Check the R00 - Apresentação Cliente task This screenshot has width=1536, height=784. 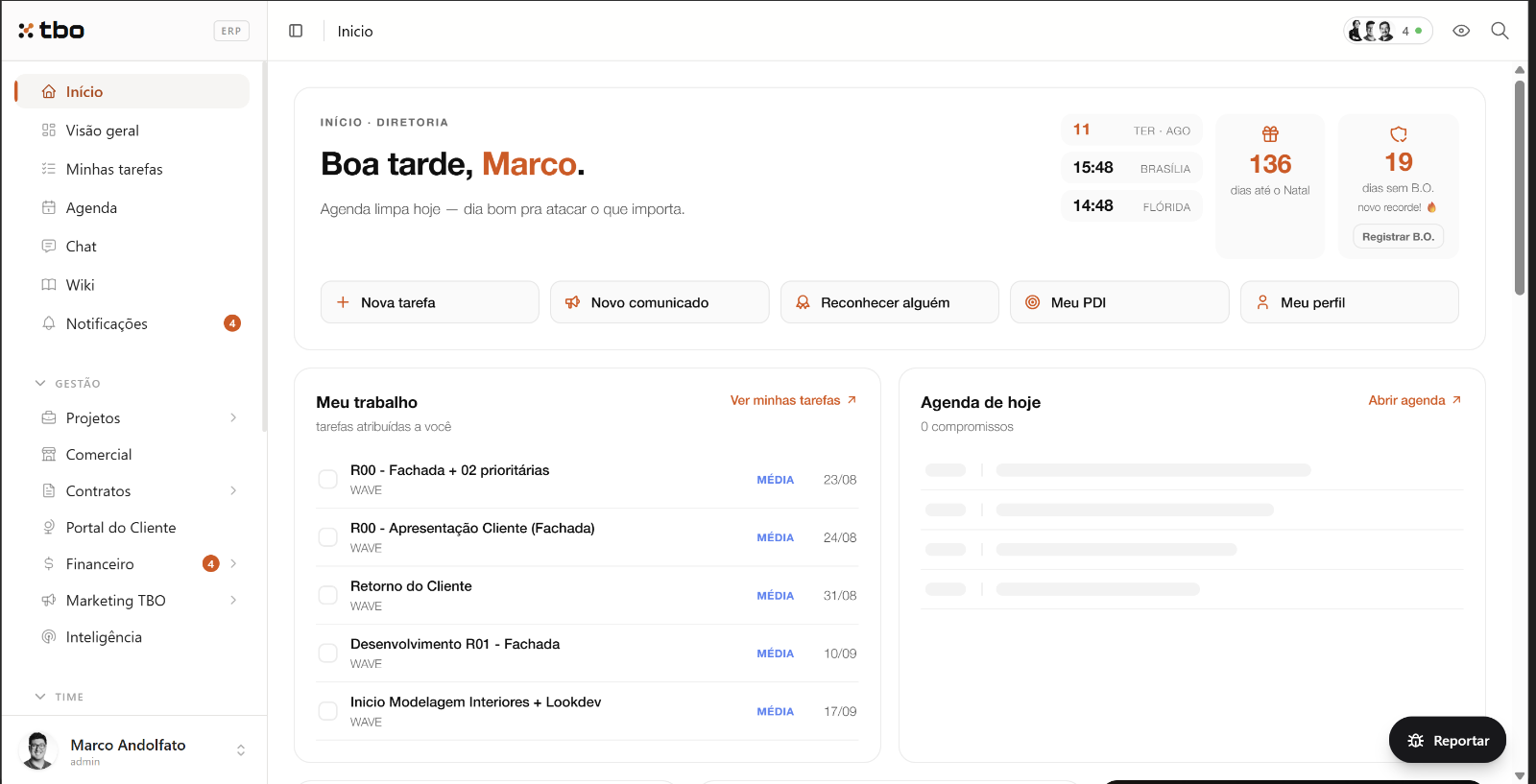pyautogui.click(x=327, y=537)
